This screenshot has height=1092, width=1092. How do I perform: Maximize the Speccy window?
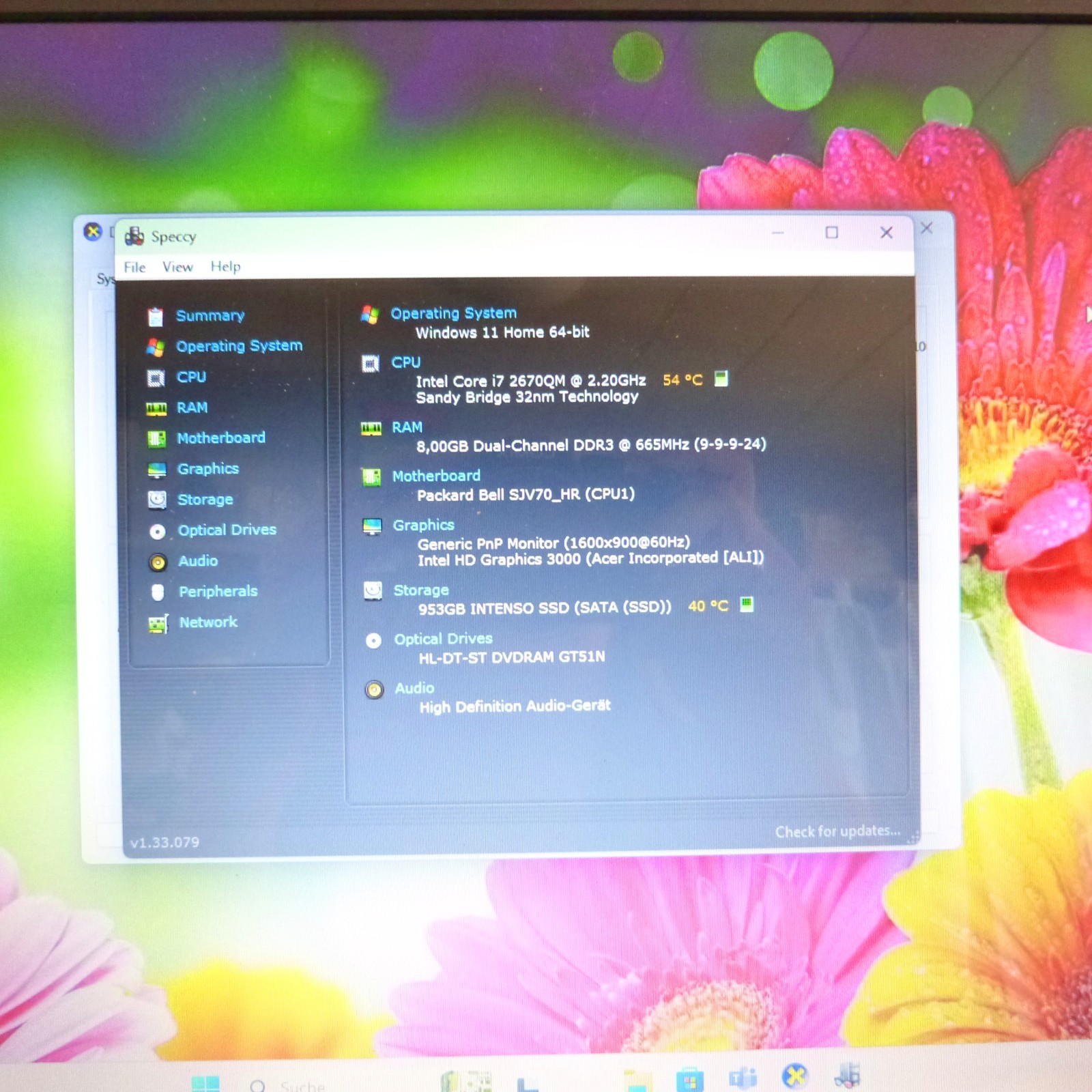pyautogui.click(x=831, y=233)
